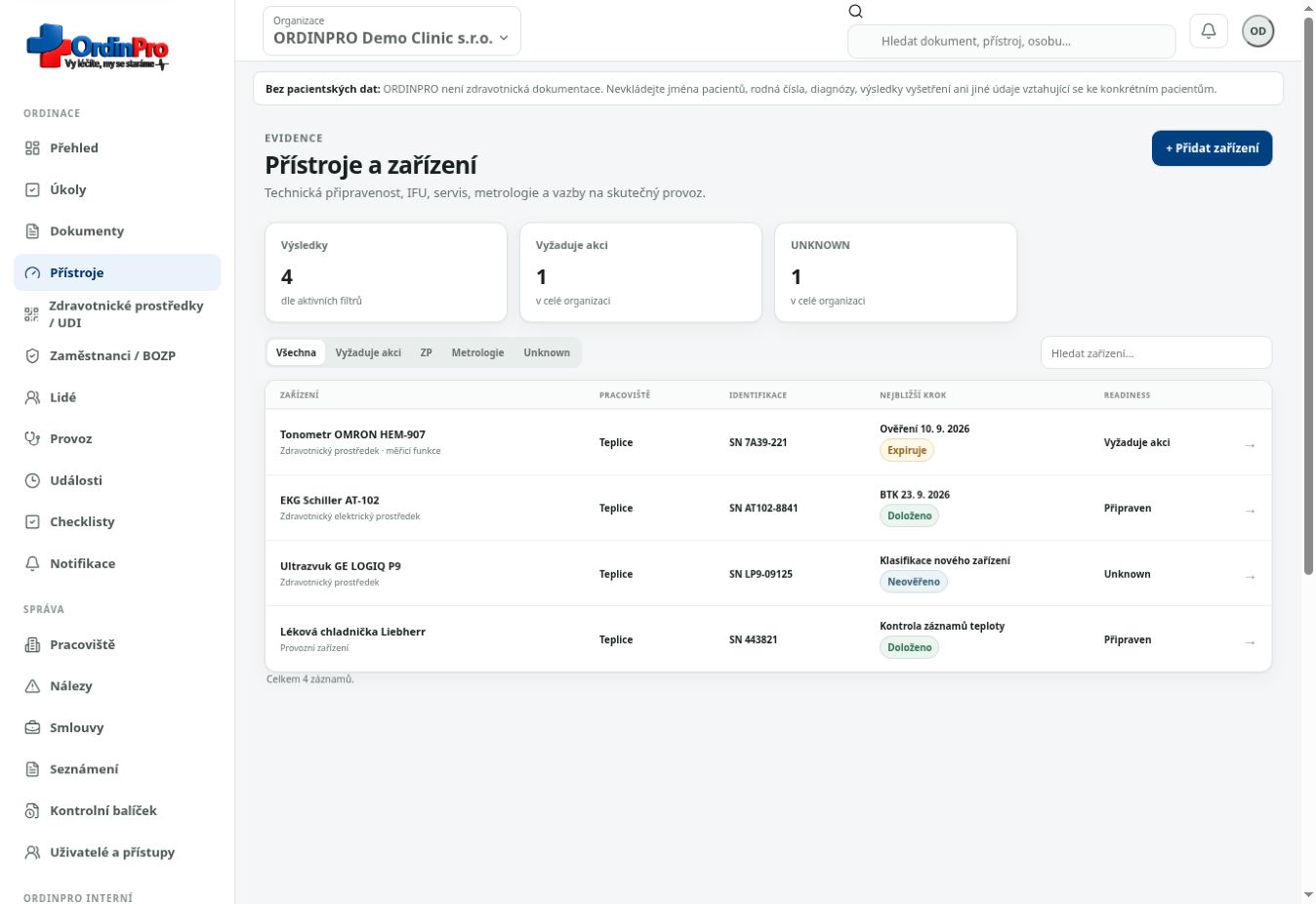Click the Kontrolní balíček icon

(32, 810)
